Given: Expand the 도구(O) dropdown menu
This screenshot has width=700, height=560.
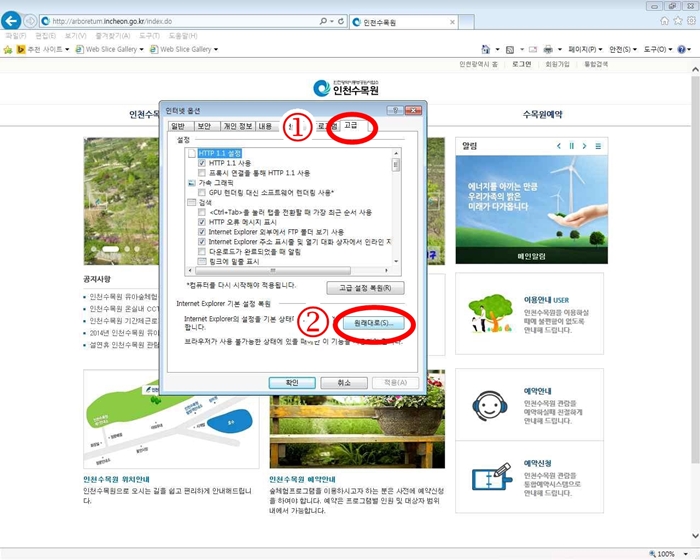Looking at the screenshot, I should [659, 49].
